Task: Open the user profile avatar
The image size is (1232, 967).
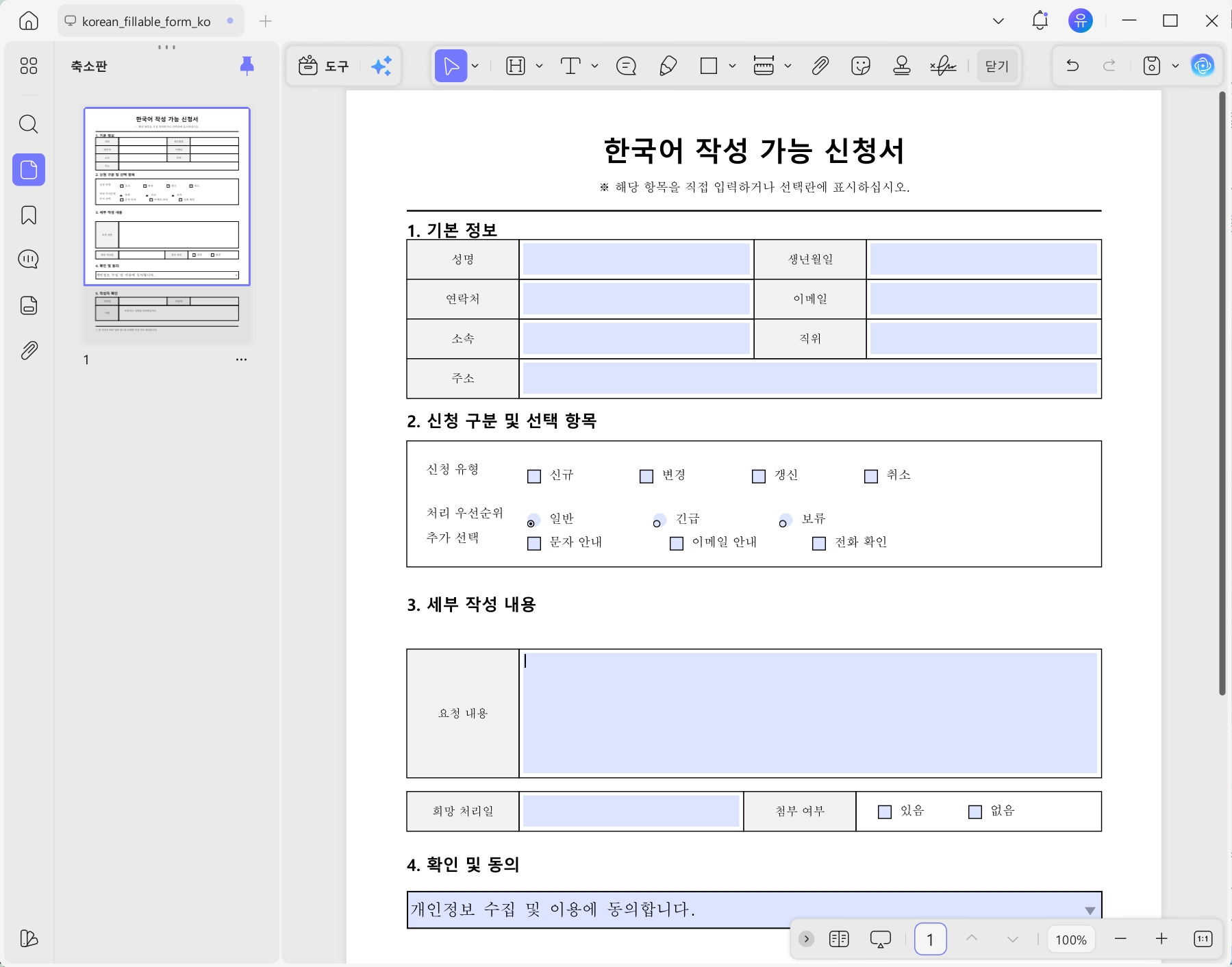Action: point(1081,21)
